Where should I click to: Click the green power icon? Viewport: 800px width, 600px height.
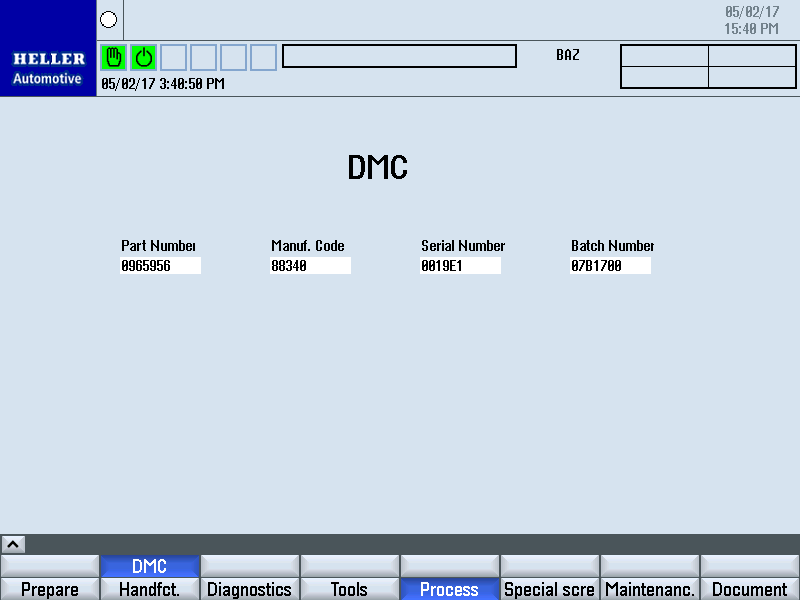click(143, 57)
